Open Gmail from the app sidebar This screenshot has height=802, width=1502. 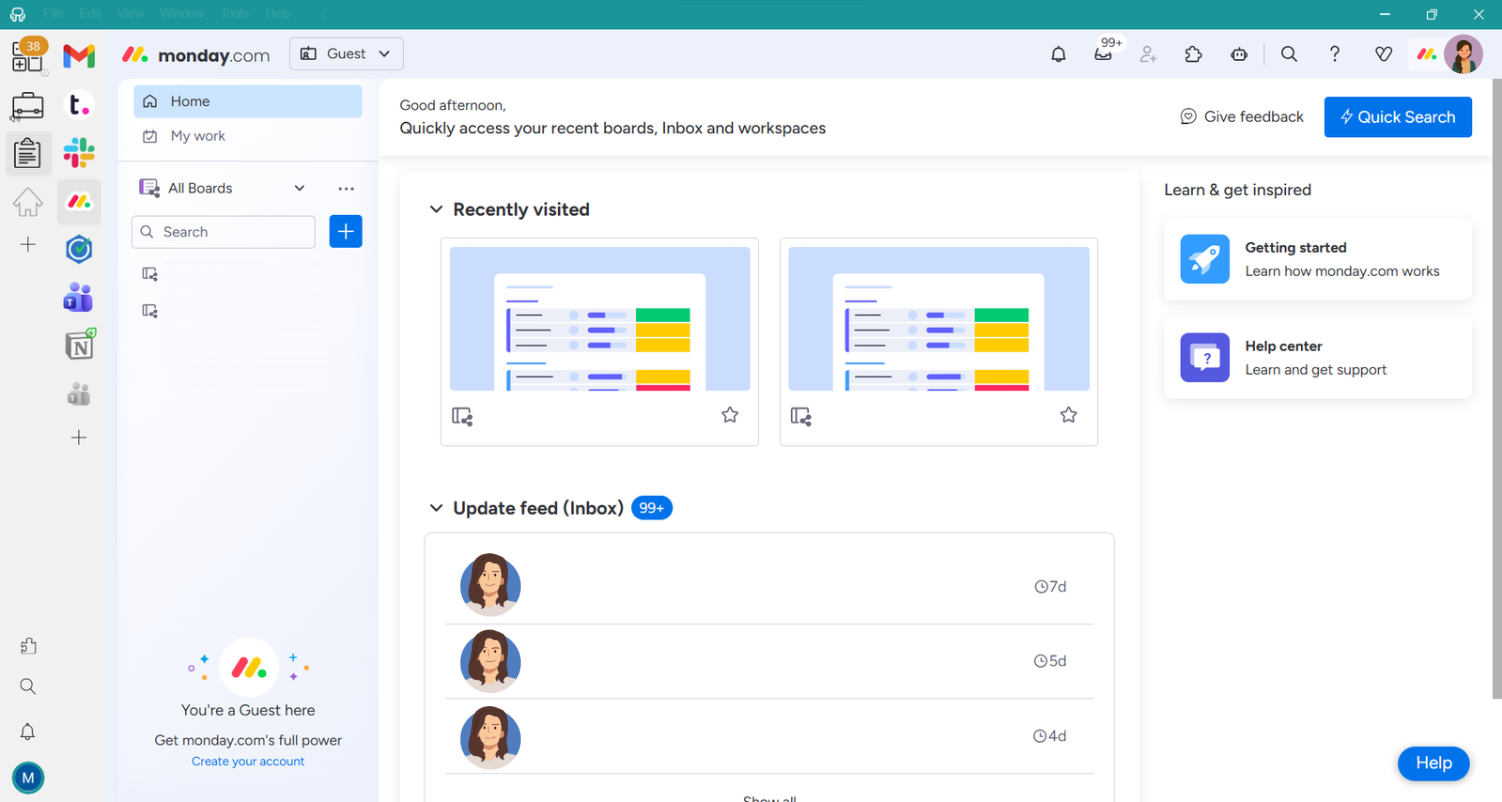tap(79, 56)
